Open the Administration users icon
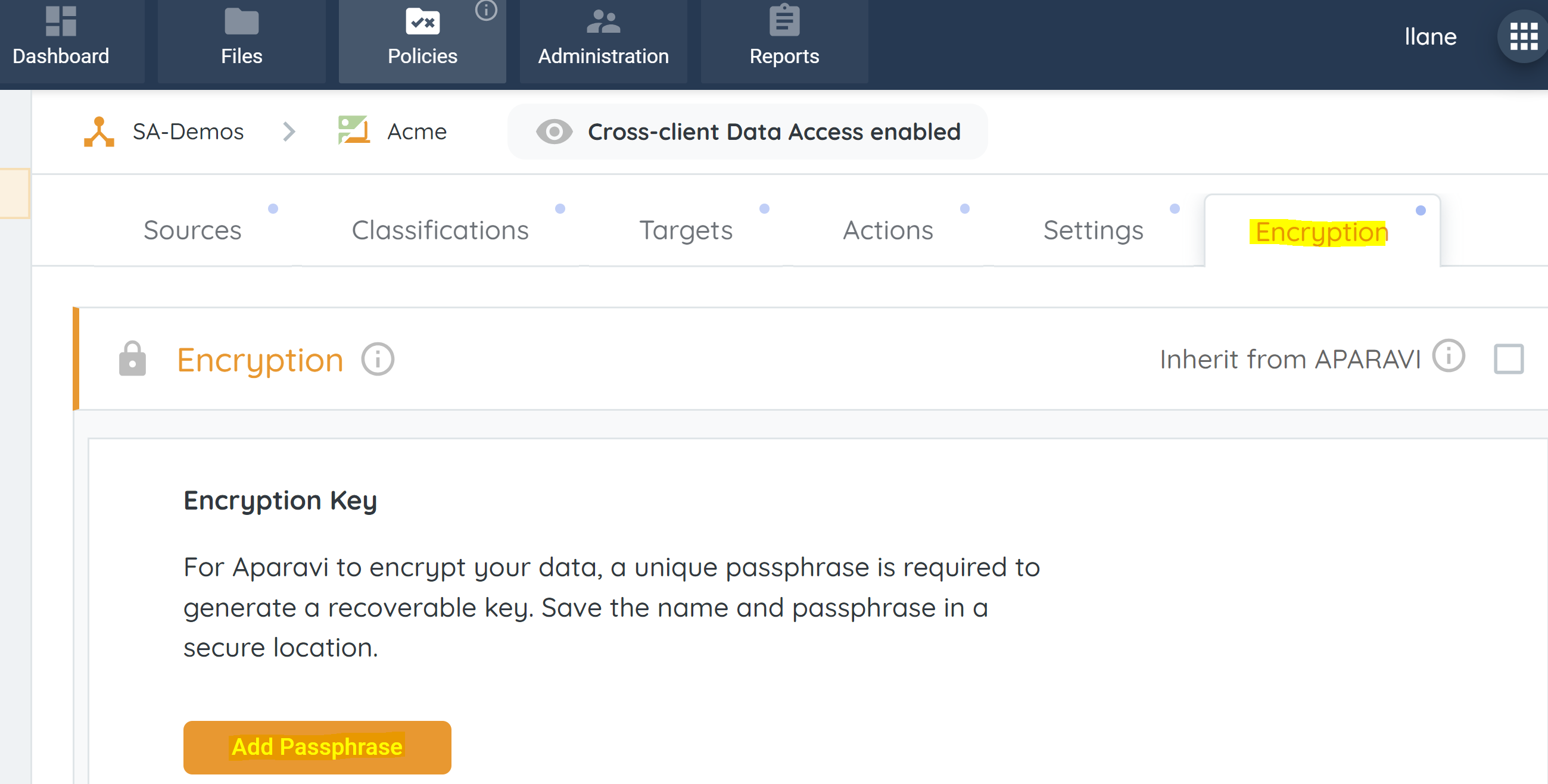This screenshot has height=784, width=1548. (603, 21)
